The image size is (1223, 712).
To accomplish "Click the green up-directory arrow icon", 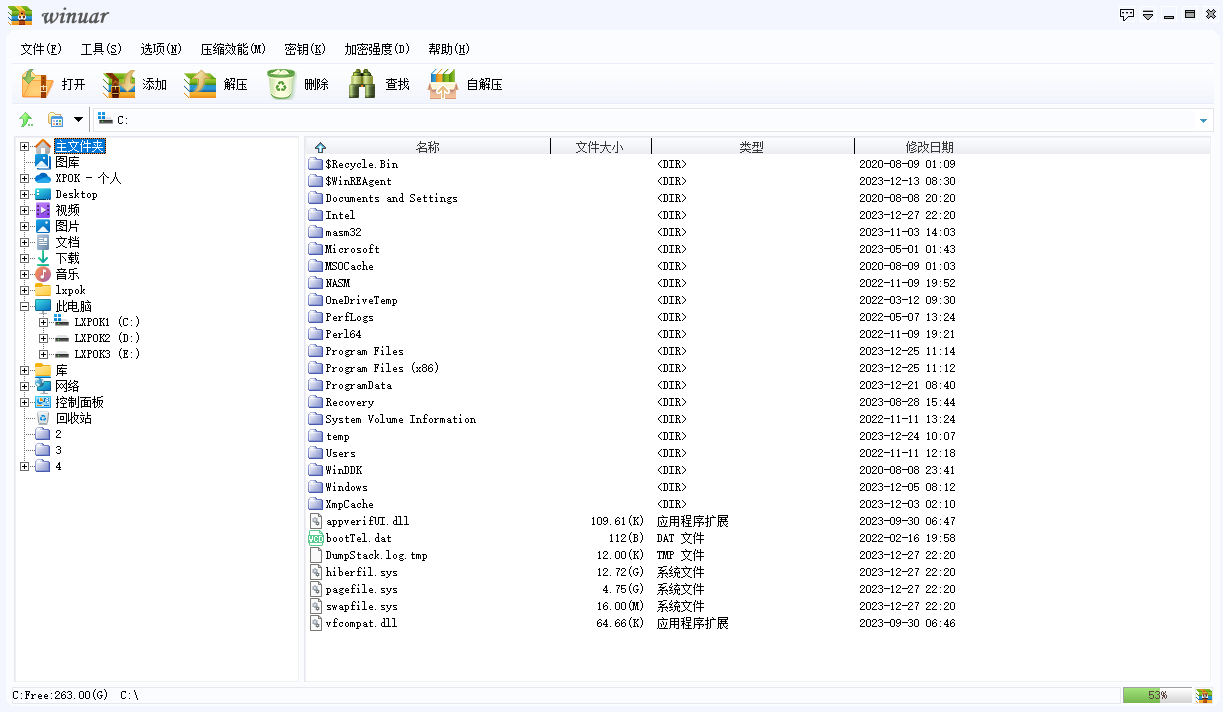I will (26, 120).
